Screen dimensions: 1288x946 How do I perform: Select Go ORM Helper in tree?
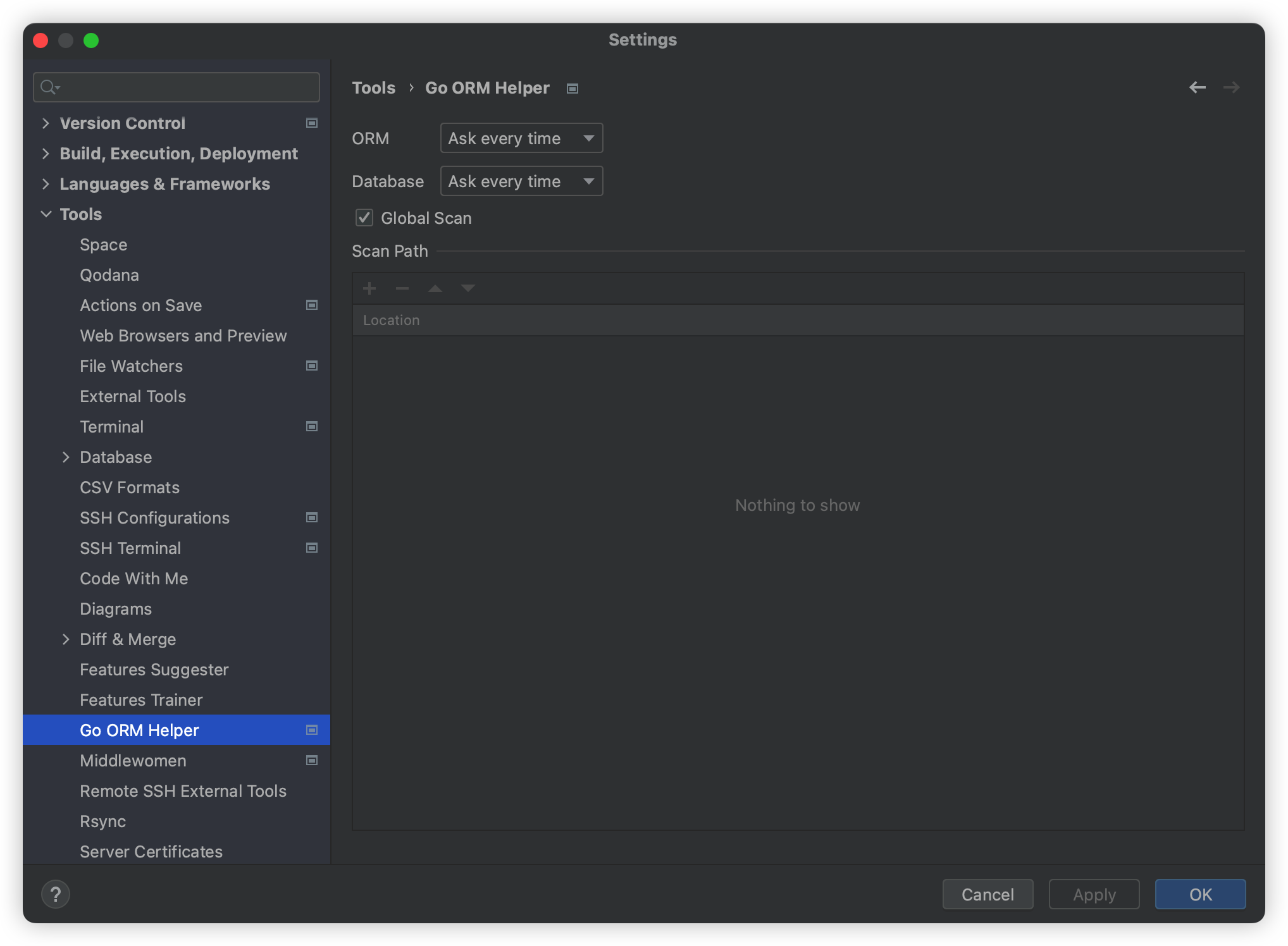pyautogui.click(x=176, y=730)
